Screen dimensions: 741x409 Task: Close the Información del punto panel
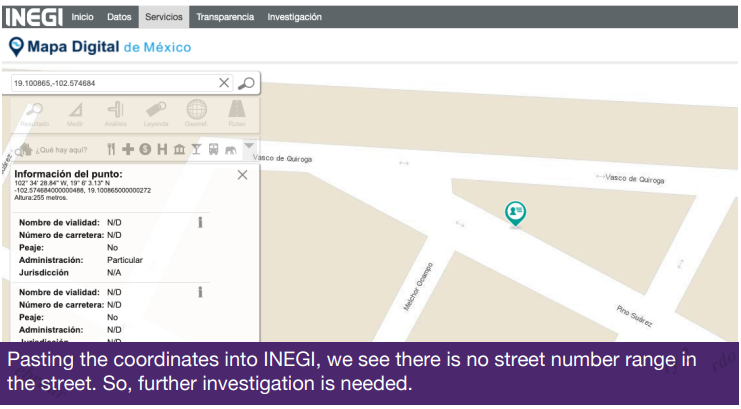coord(242,175)
